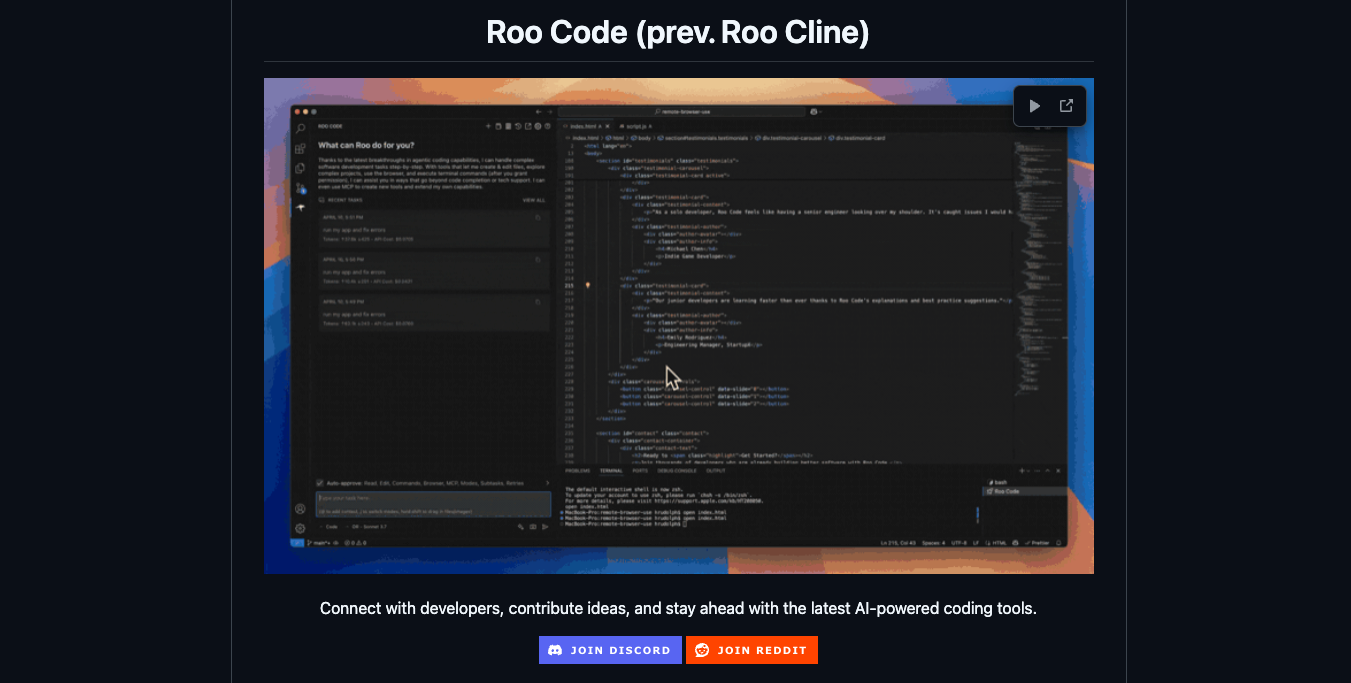Viewport: 1351px width, 683px height.
Task: Click the history clock icon in the Roo Code panel header
Action: tap(518, 126)
